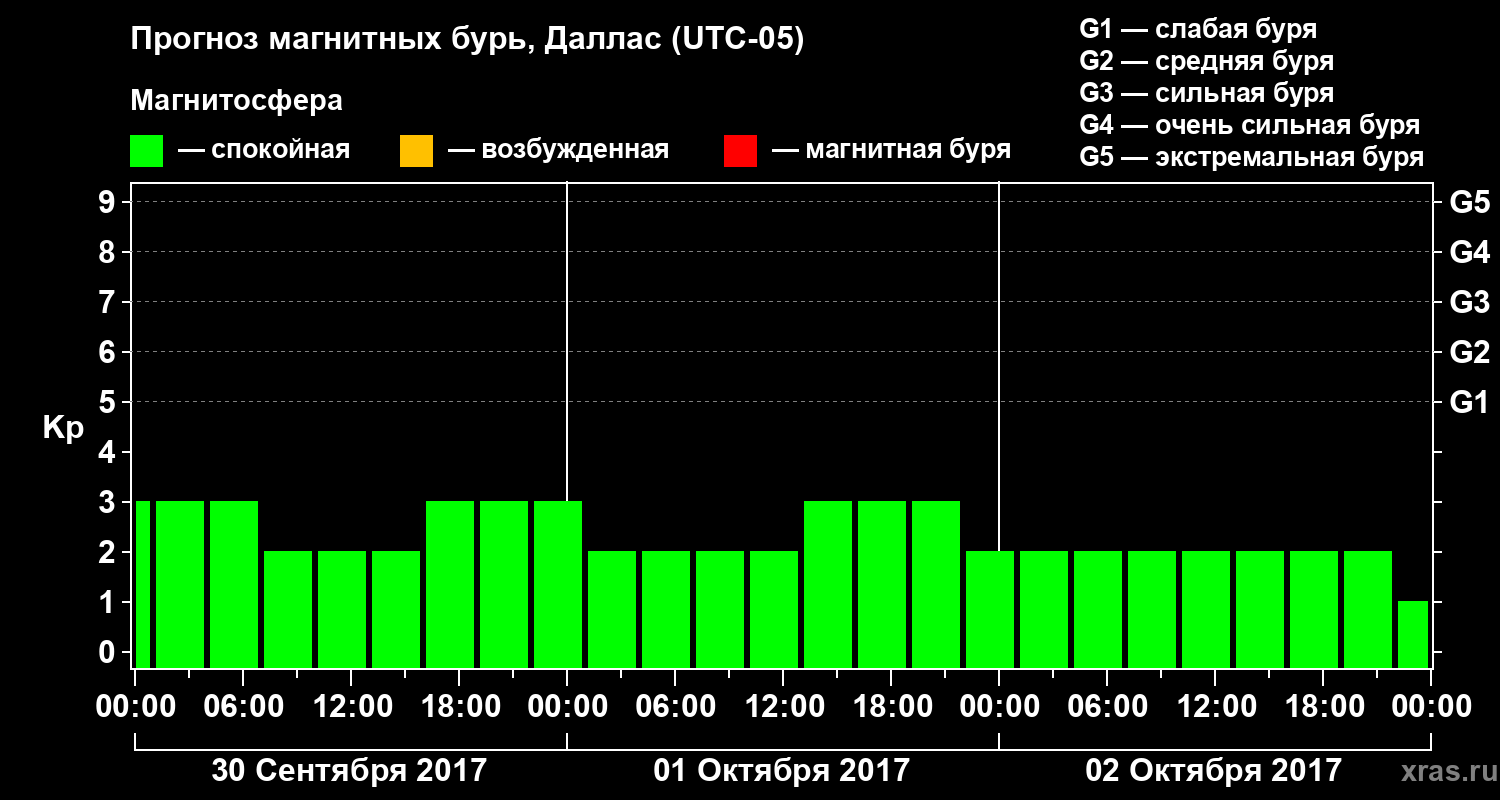This screenshot has height=800, width=1500.
Task: Click the '06:00' time label above 30 Сентября
Action: point(244,707)
